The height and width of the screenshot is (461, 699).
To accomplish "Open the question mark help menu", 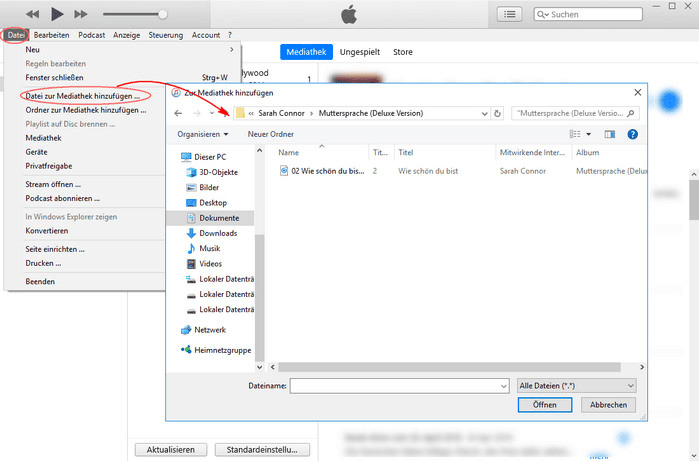I will pos(230,35).
